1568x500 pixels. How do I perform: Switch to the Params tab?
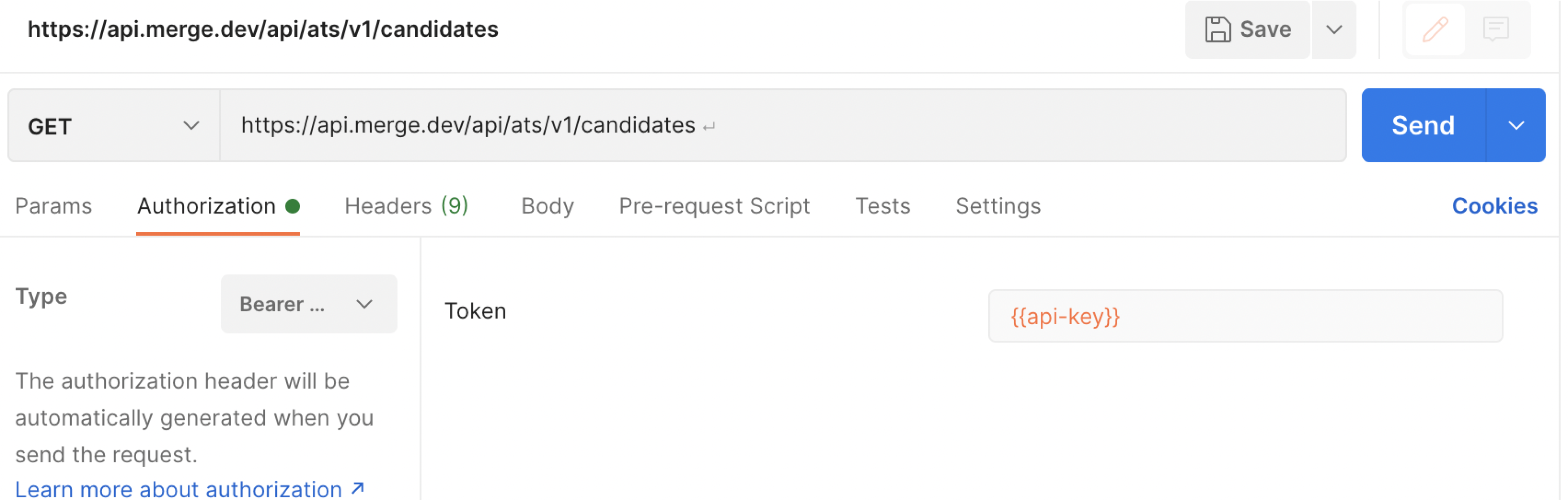pos(54,206)
